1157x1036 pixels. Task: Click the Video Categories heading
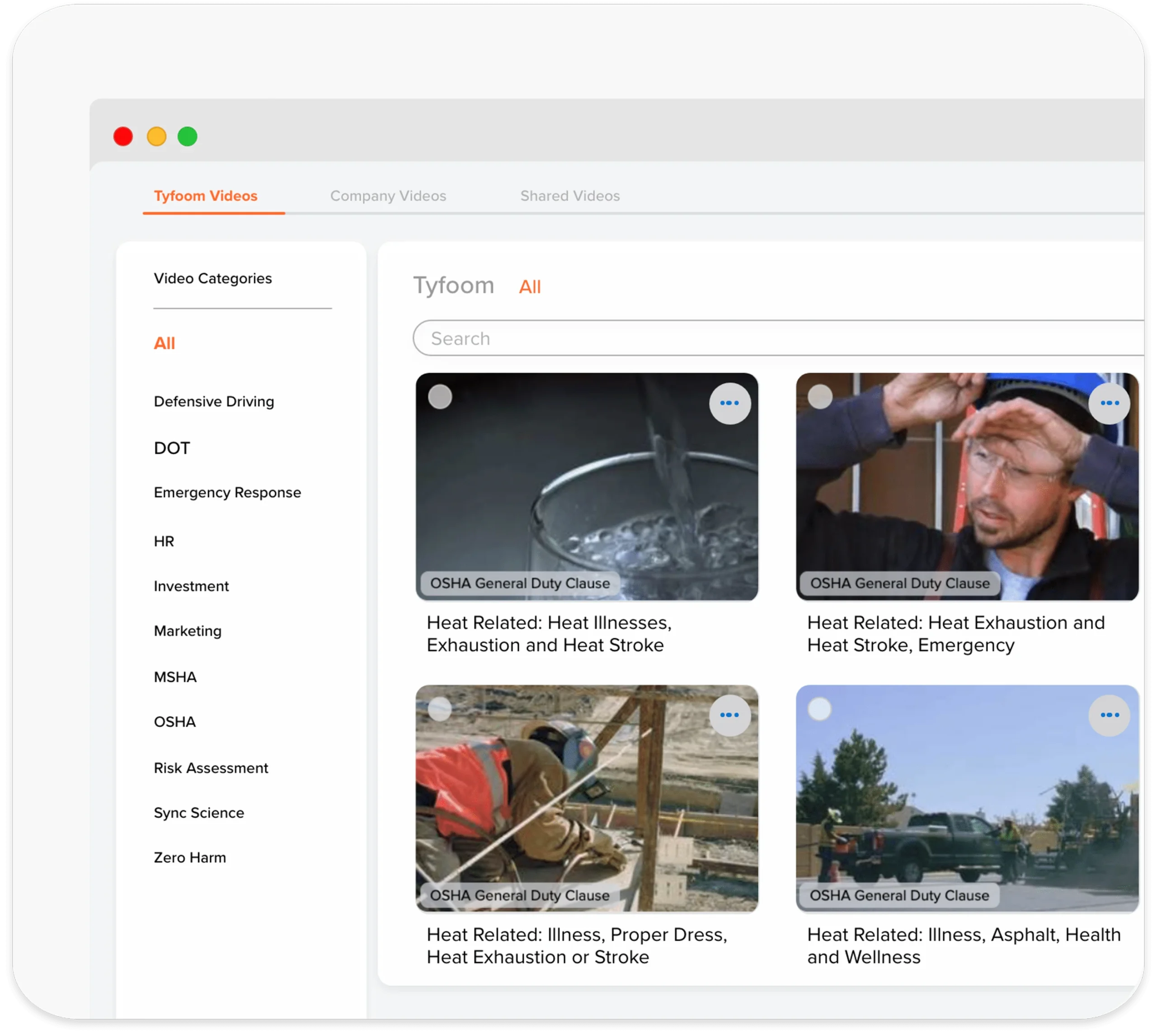pos(213,278)
